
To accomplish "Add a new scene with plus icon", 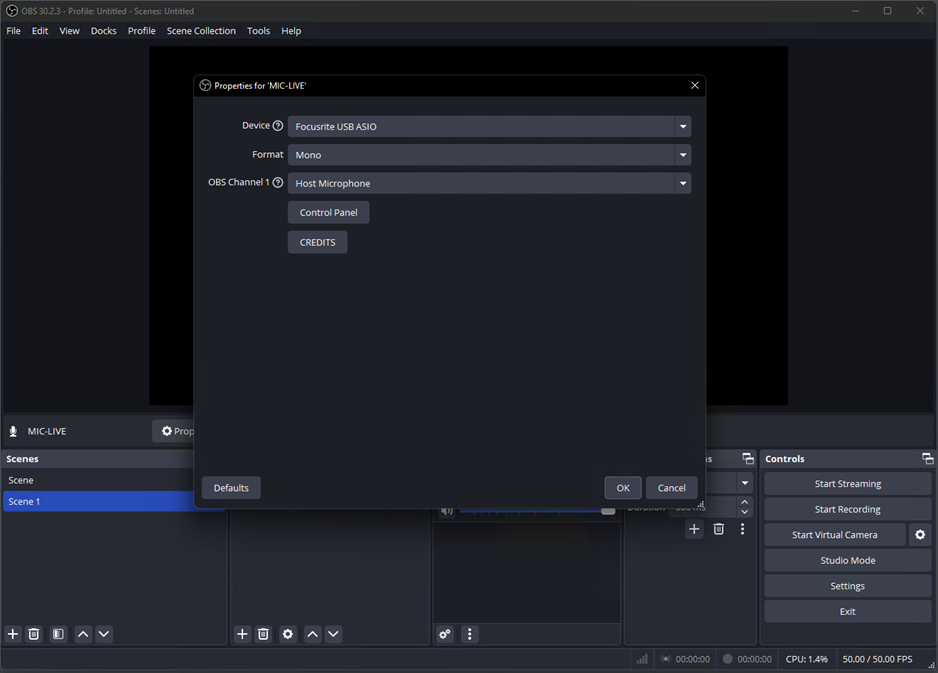I will pyautogui.click(x=13, y=634).
